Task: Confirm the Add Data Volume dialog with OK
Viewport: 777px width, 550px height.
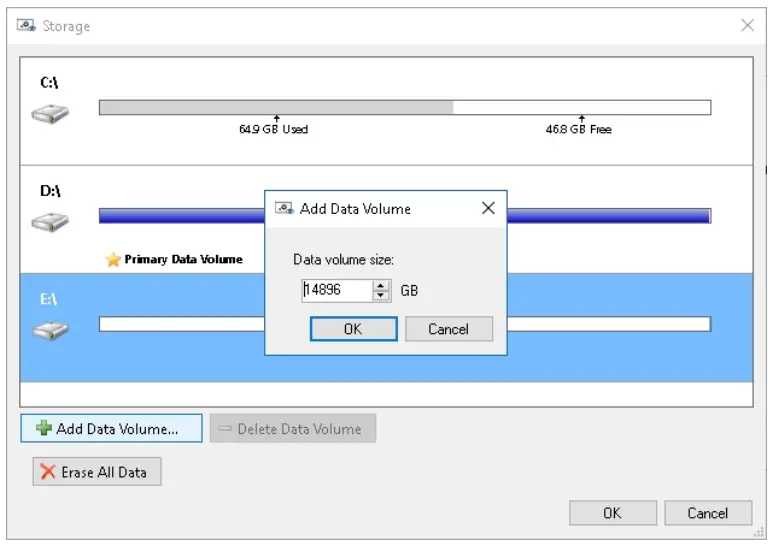Action: [353, 329]
